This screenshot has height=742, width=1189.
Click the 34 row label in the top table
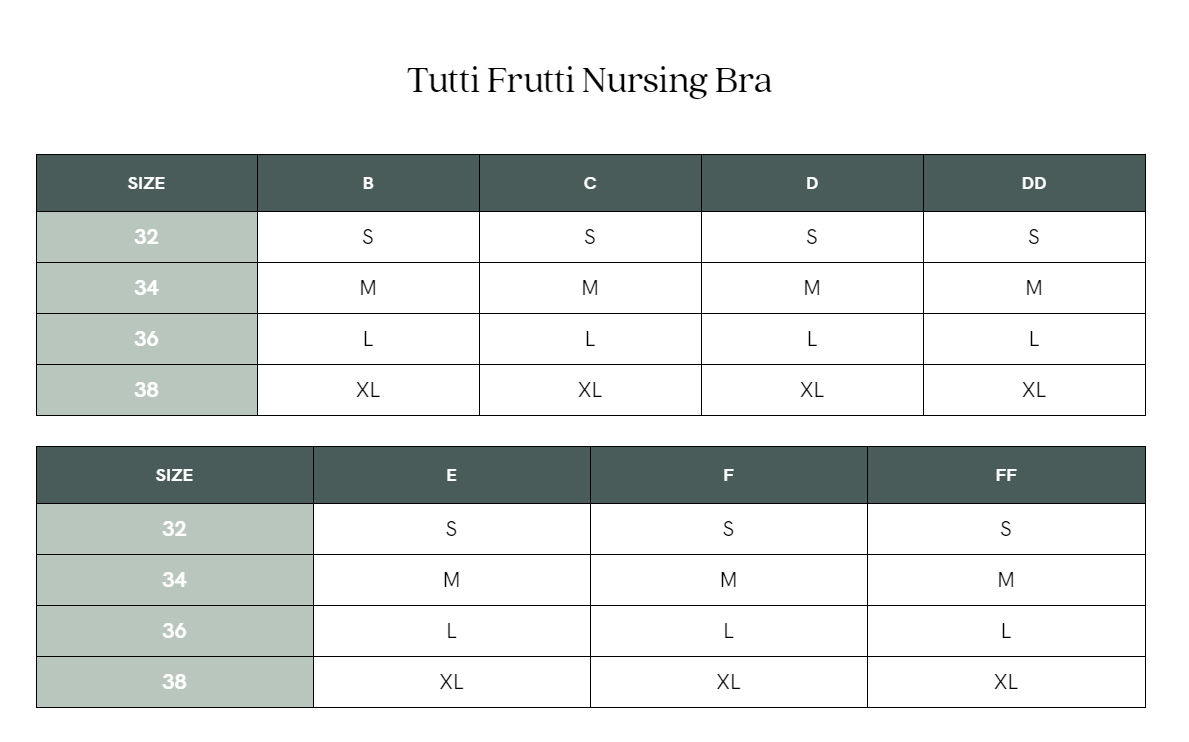click(x=147, y=288)
